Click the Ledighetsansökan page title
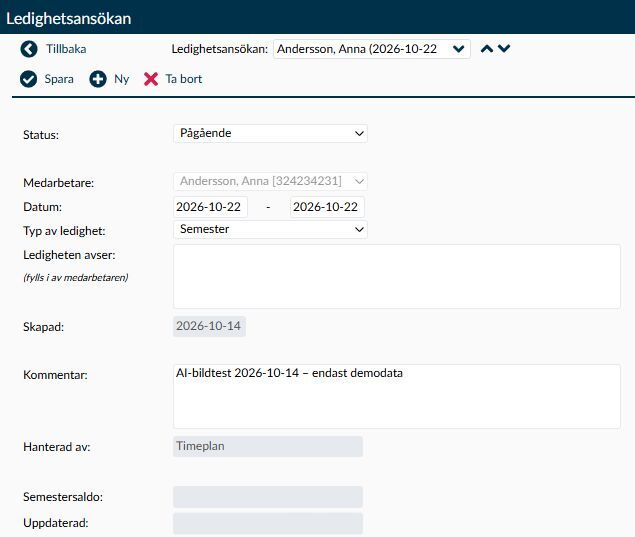Image resolution: width=635 pixels, height=537 pixels. 68,19
